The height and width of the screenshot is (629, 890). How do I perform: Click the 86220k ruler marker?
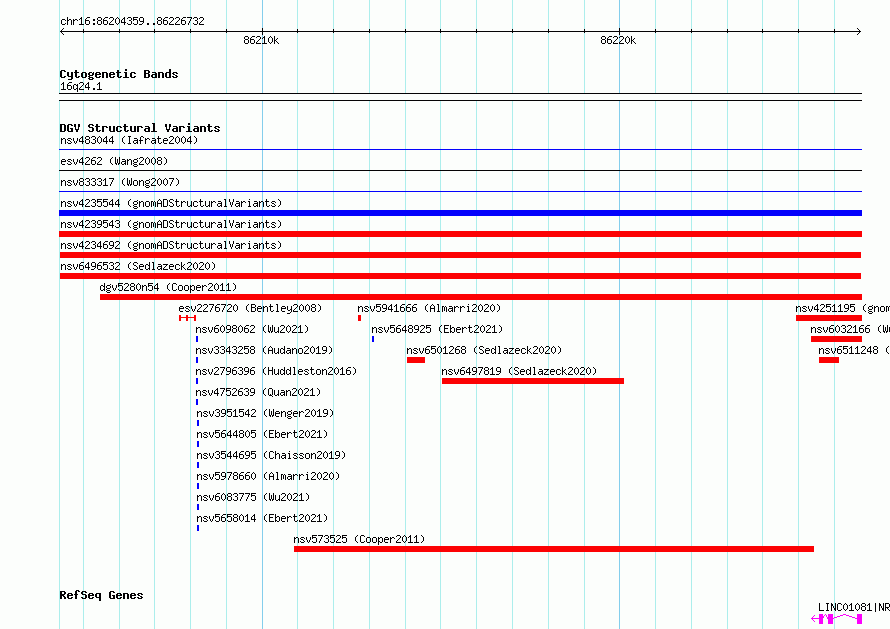click(618, 40)
